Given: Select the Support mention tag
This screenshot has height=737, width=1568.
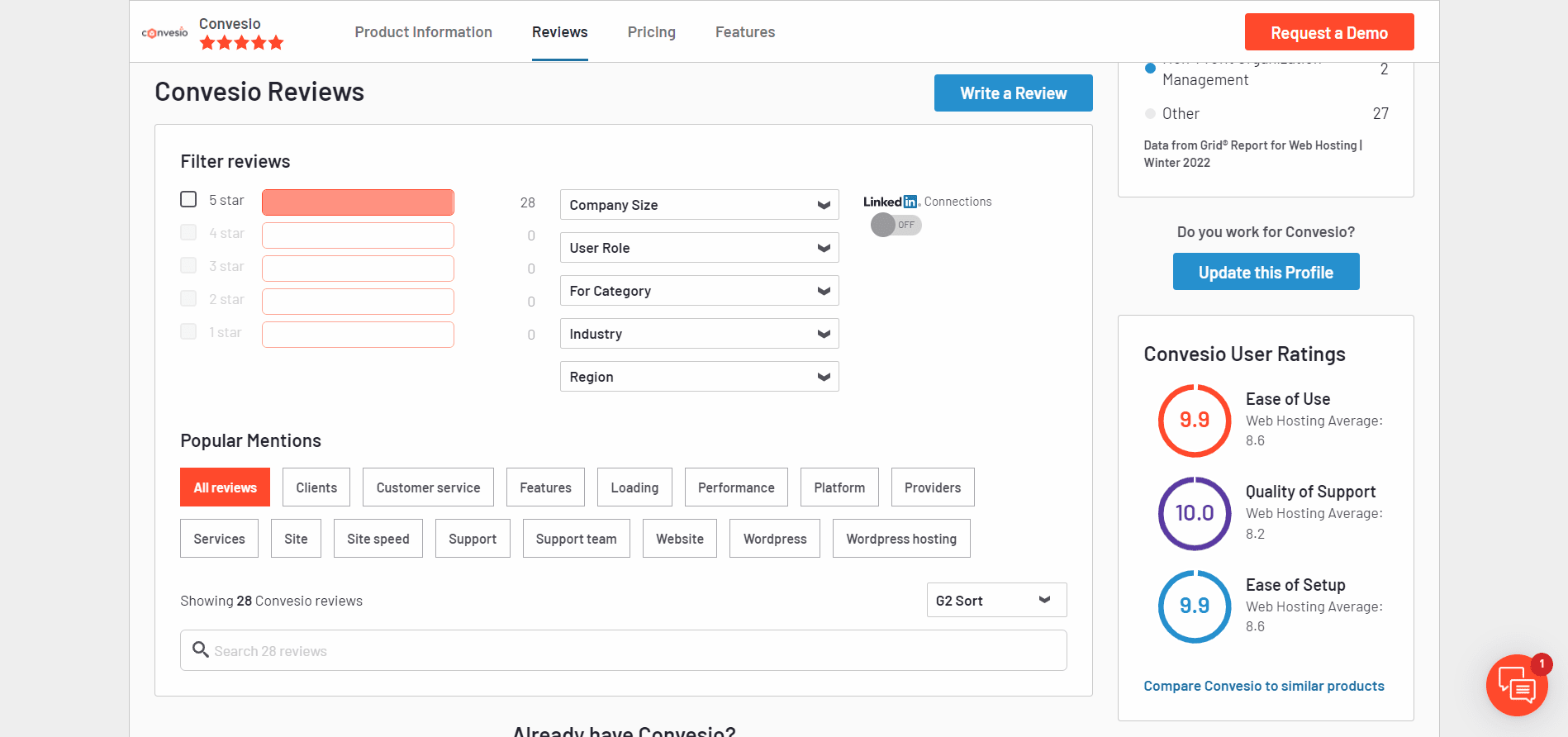Looking at the screenshot, I should click(473, 539).
